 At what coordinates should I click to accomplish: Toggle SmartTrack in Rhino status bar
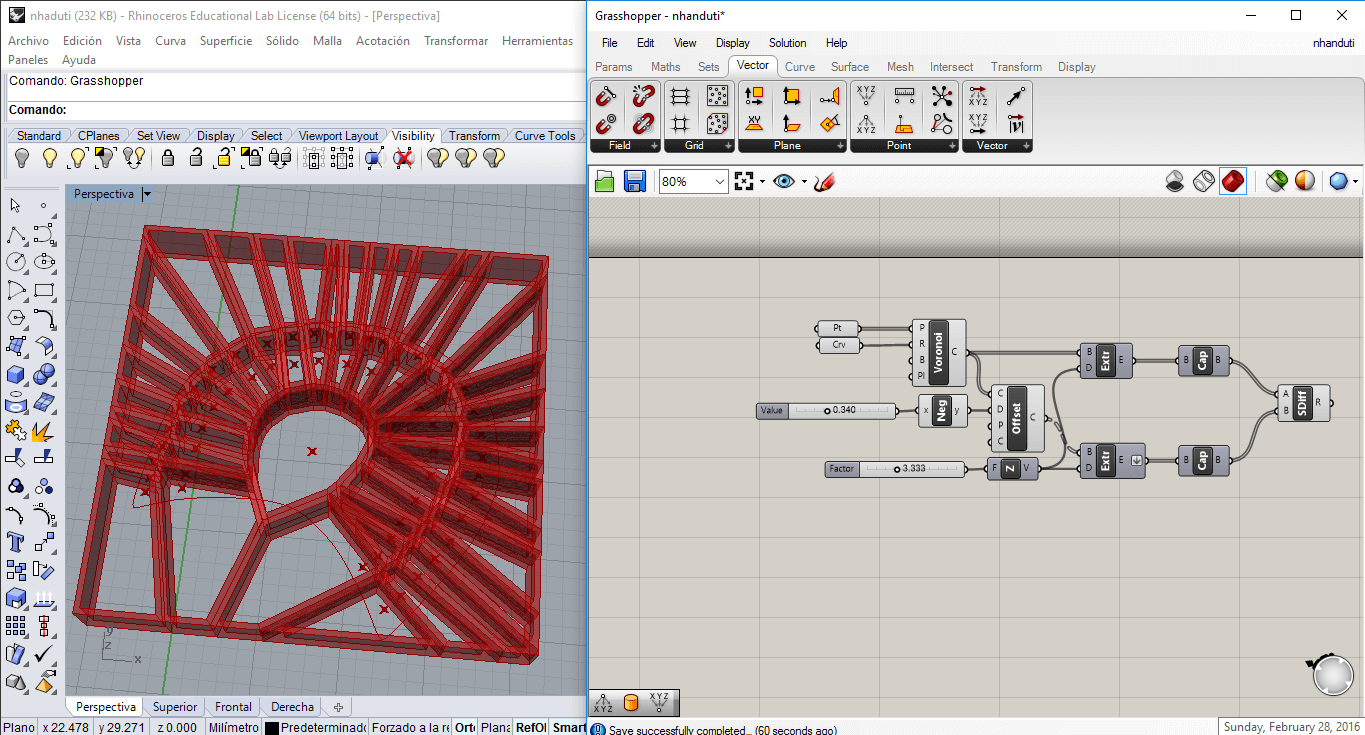pos(569,728)
